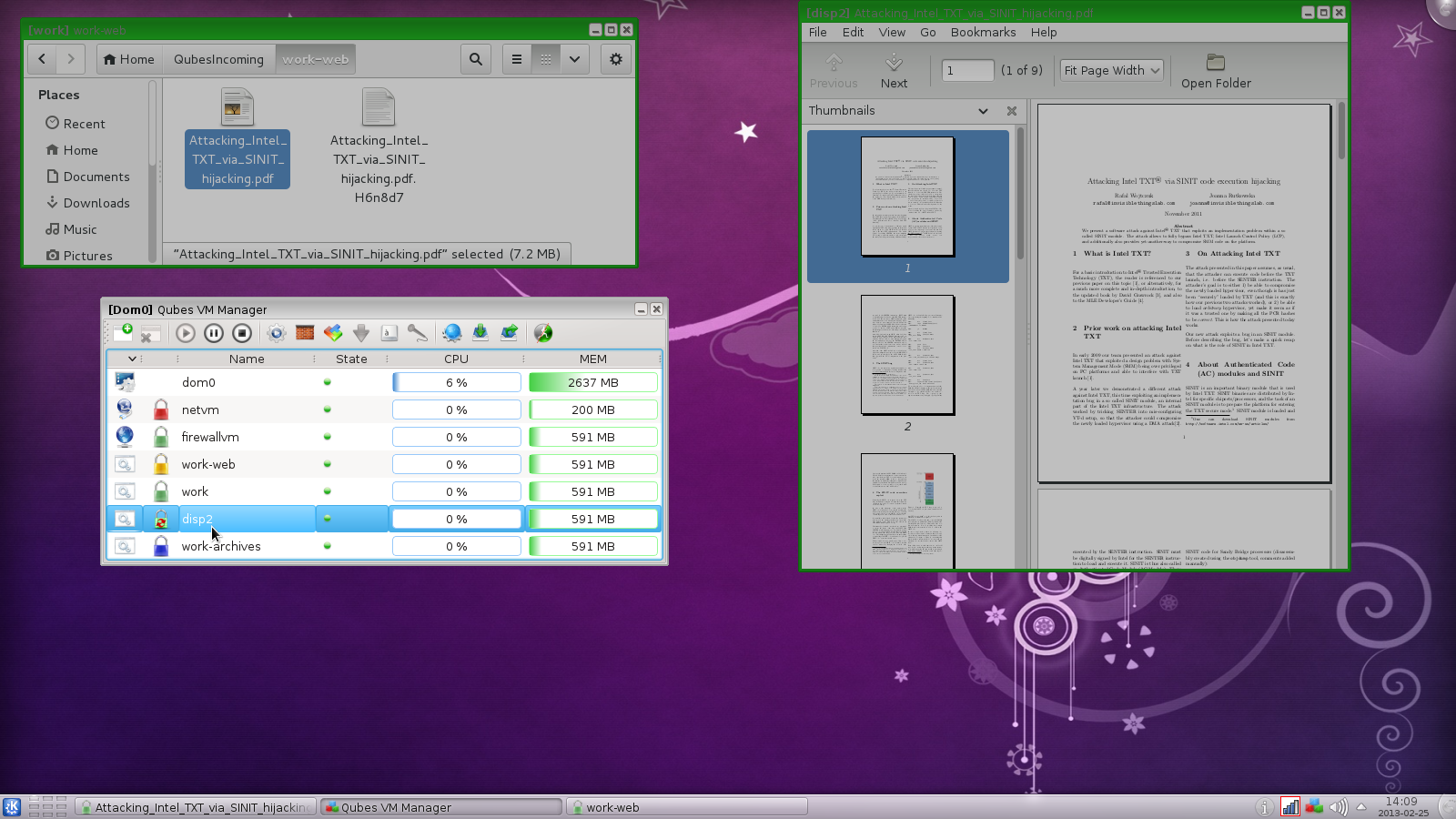The width and height of the screenshot is (1456, 819).
Task: Select the netvm row in VM Manager
Action: point(384,409)
